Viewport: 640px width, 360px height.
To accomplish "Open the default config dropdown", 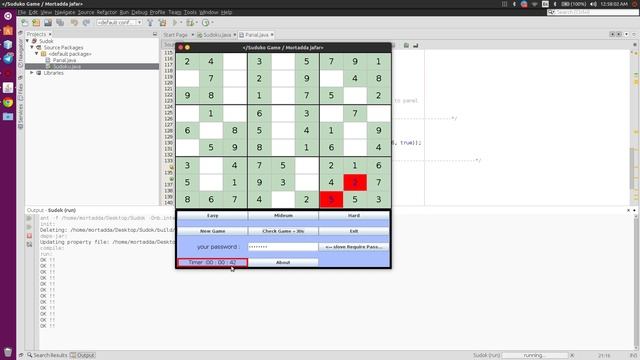I will (x=120, y=23).
